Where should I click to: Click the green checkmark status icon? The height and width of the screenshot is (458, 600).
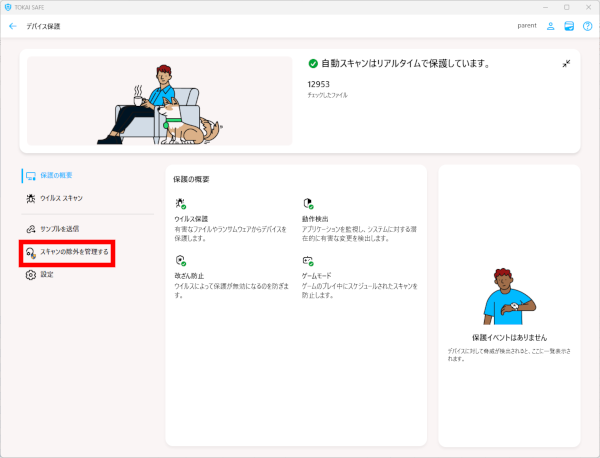[x=313, y=64]
